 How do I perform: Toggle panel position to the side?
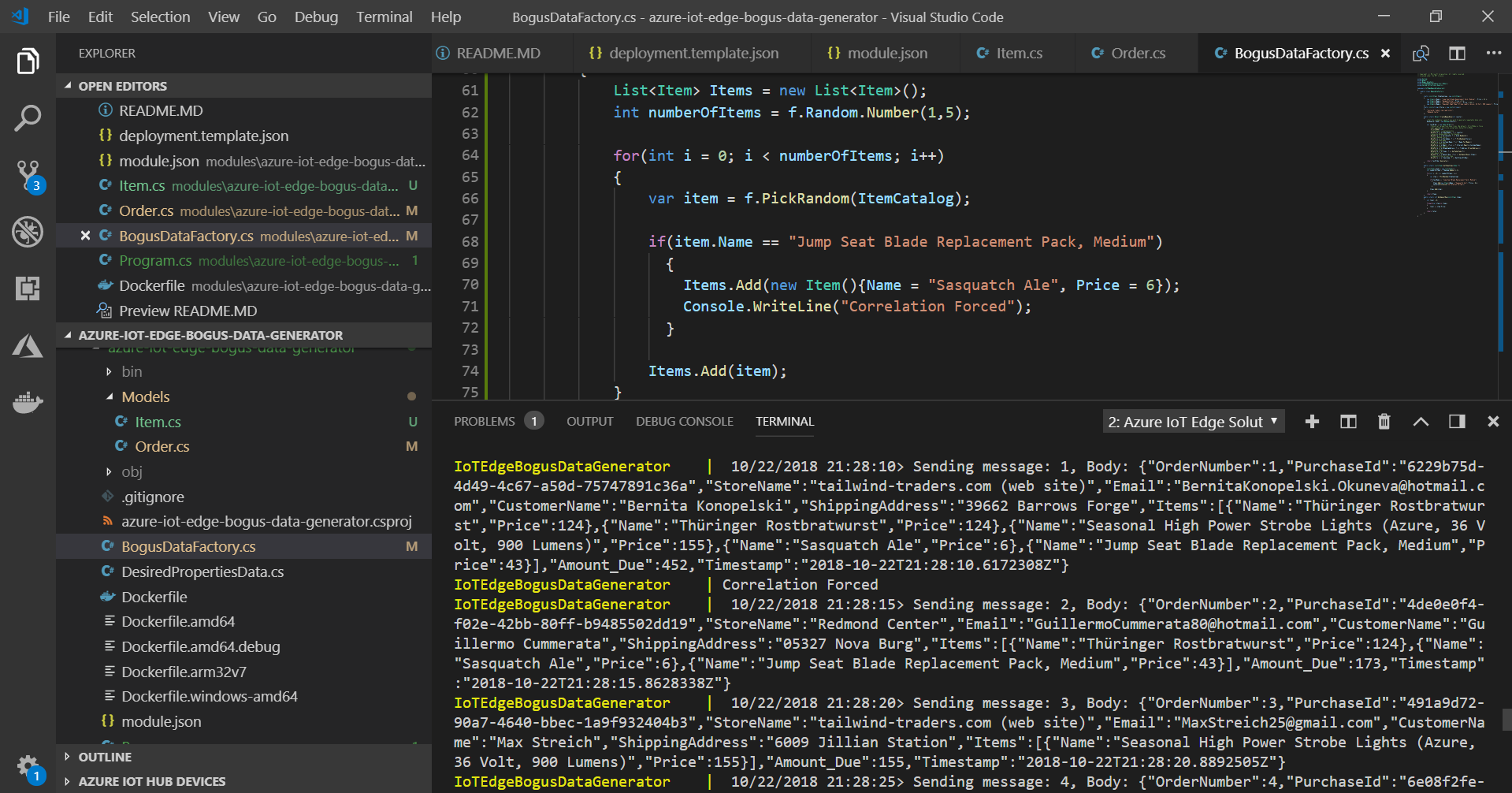pos(1457,422)
